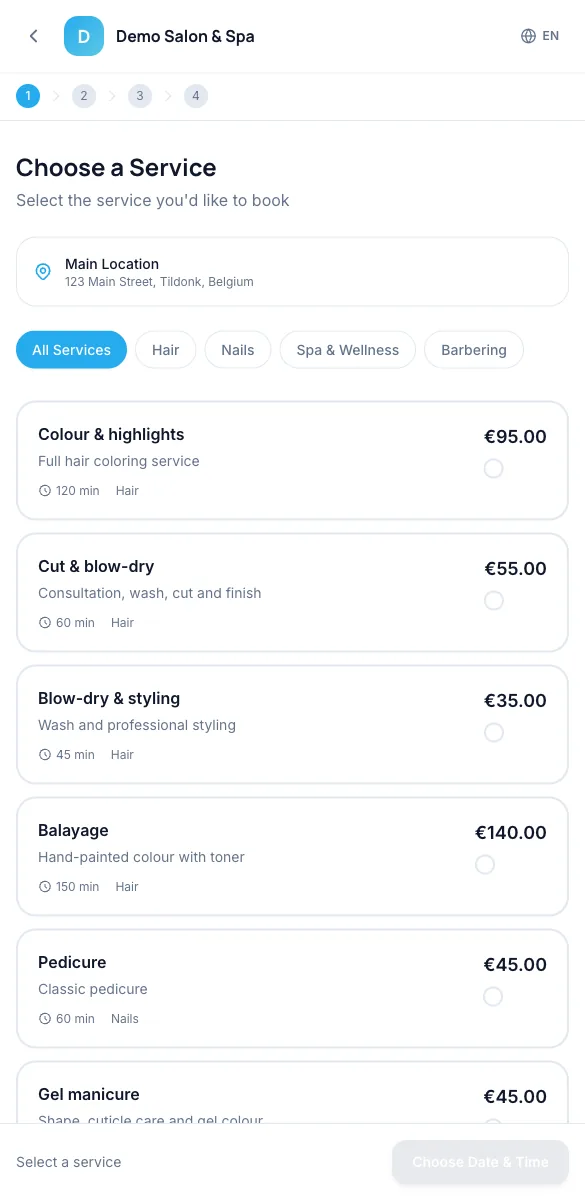Go back using the left arrow icon
585x1200 pixels.
click(x=34, y=36)
